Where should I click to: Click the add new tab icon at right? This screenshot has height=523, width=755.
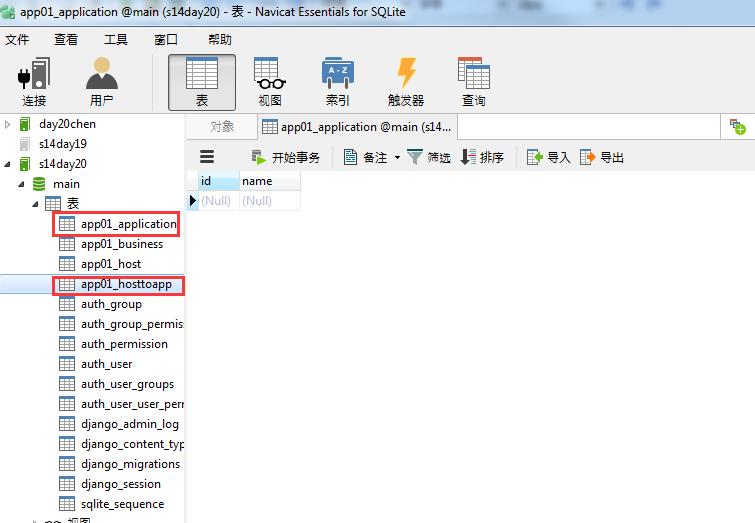pyautogui.click(x=738, y=127)
